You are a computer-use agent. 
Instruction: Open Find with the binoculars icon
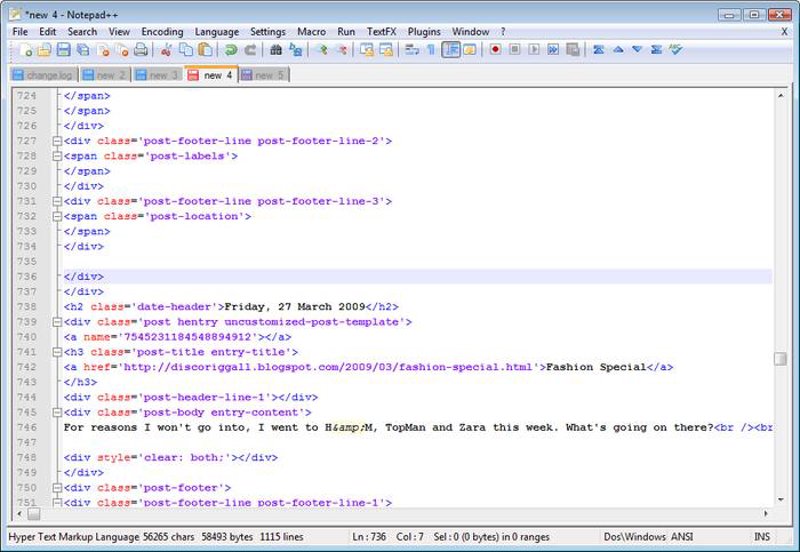[276, 49]
